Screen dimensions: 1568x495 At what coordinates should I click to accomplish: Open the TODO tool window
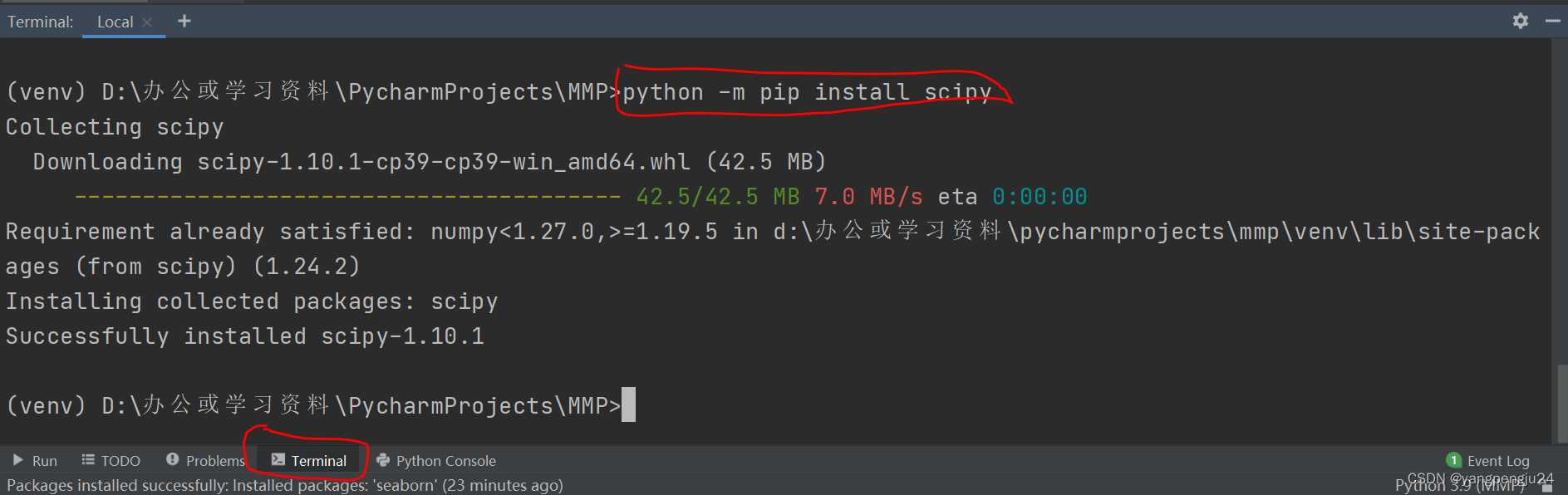pyautogui.click(x=111, y=460)
